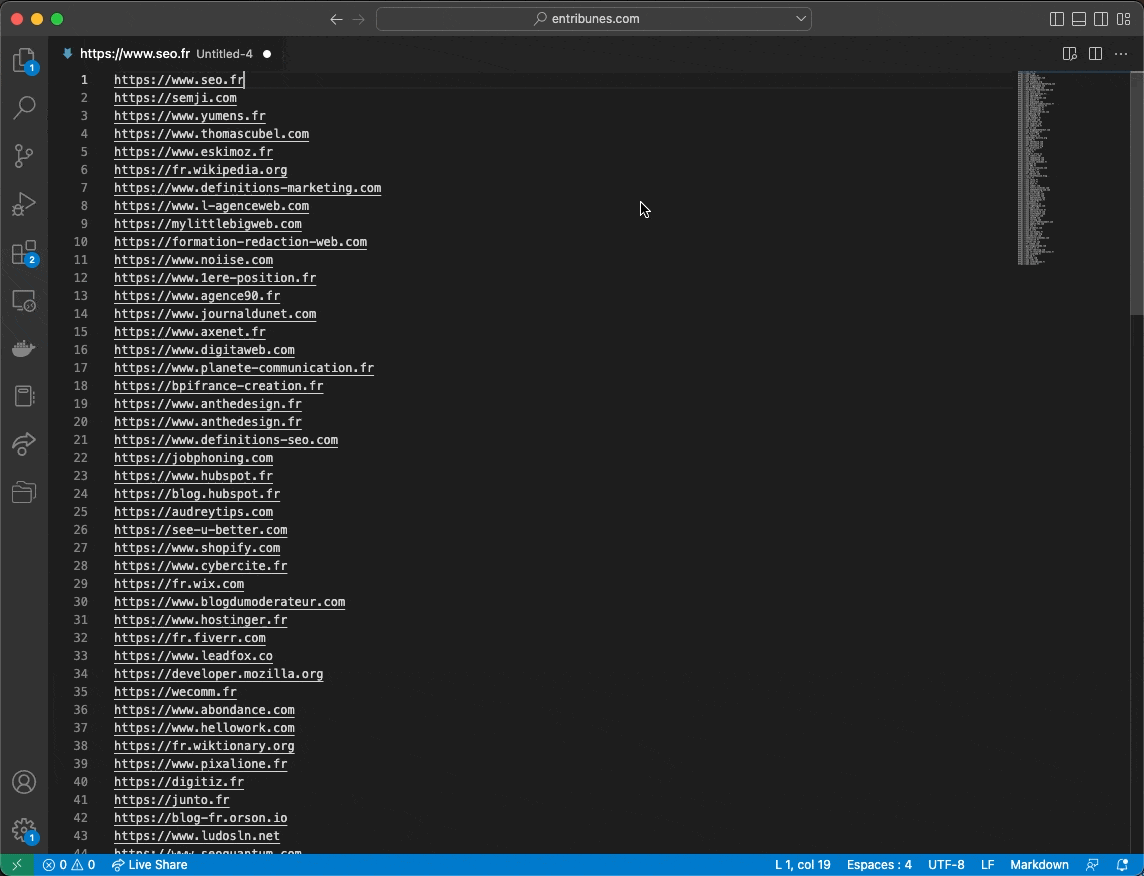Click the https://www.abondance.com line

(x=204, y=710)
